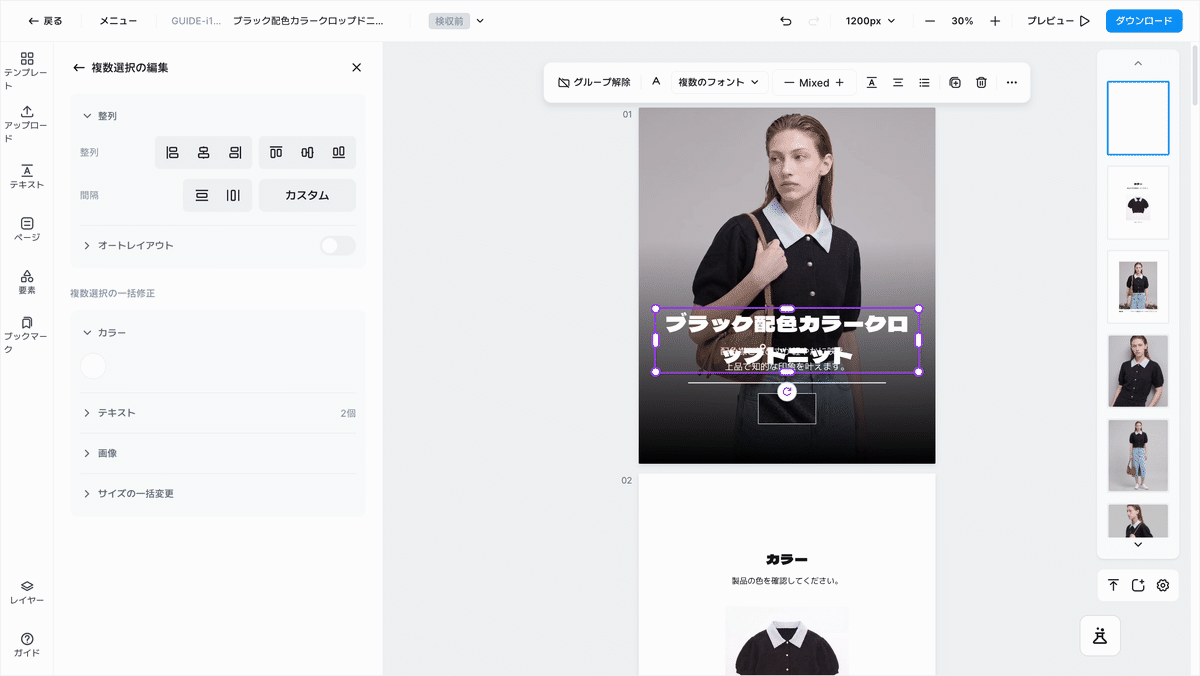Click the add new page icon
The image size is (1200, 676).
point(1138,585)
